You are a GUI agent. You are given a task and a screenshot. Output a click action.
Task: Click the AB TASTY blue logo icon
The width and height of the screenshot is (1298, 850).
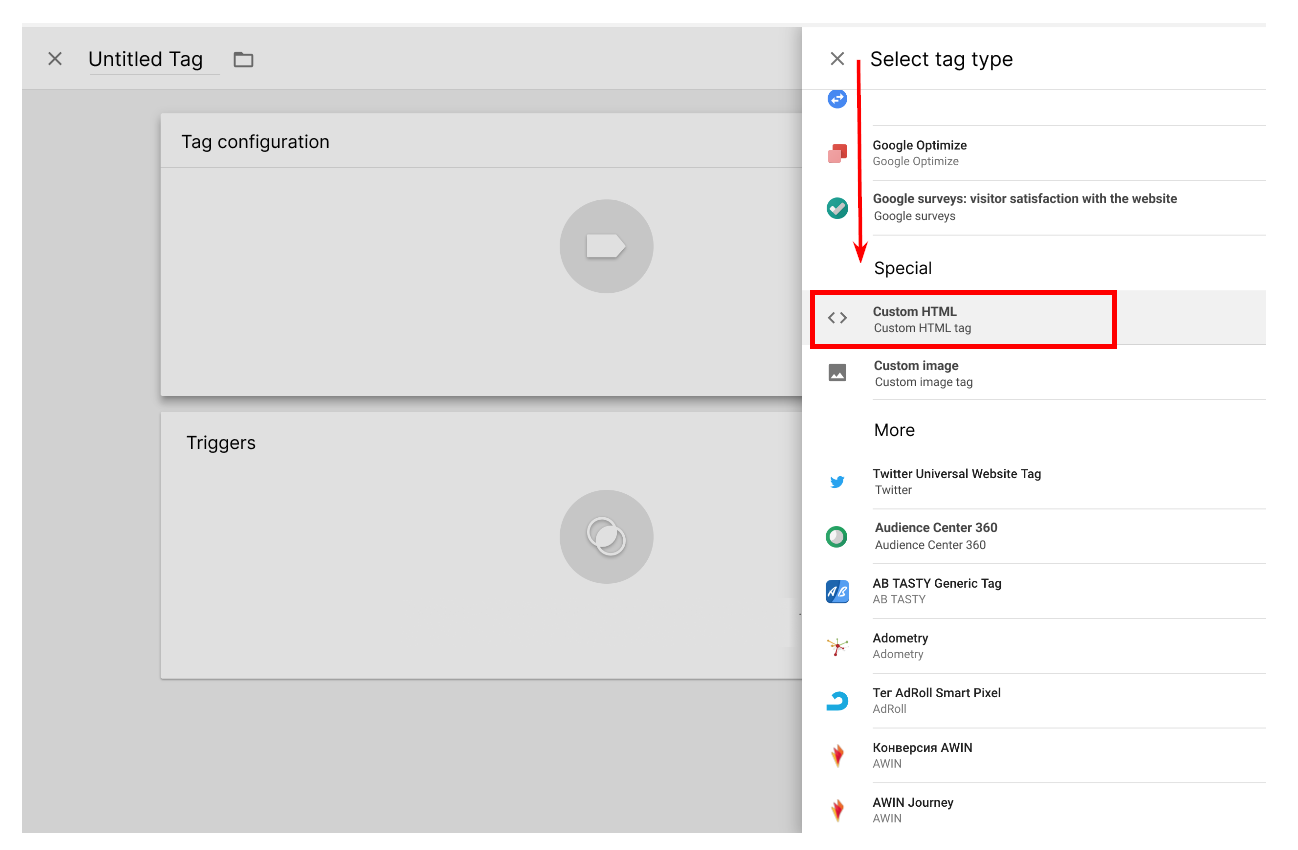click(837, 592)
